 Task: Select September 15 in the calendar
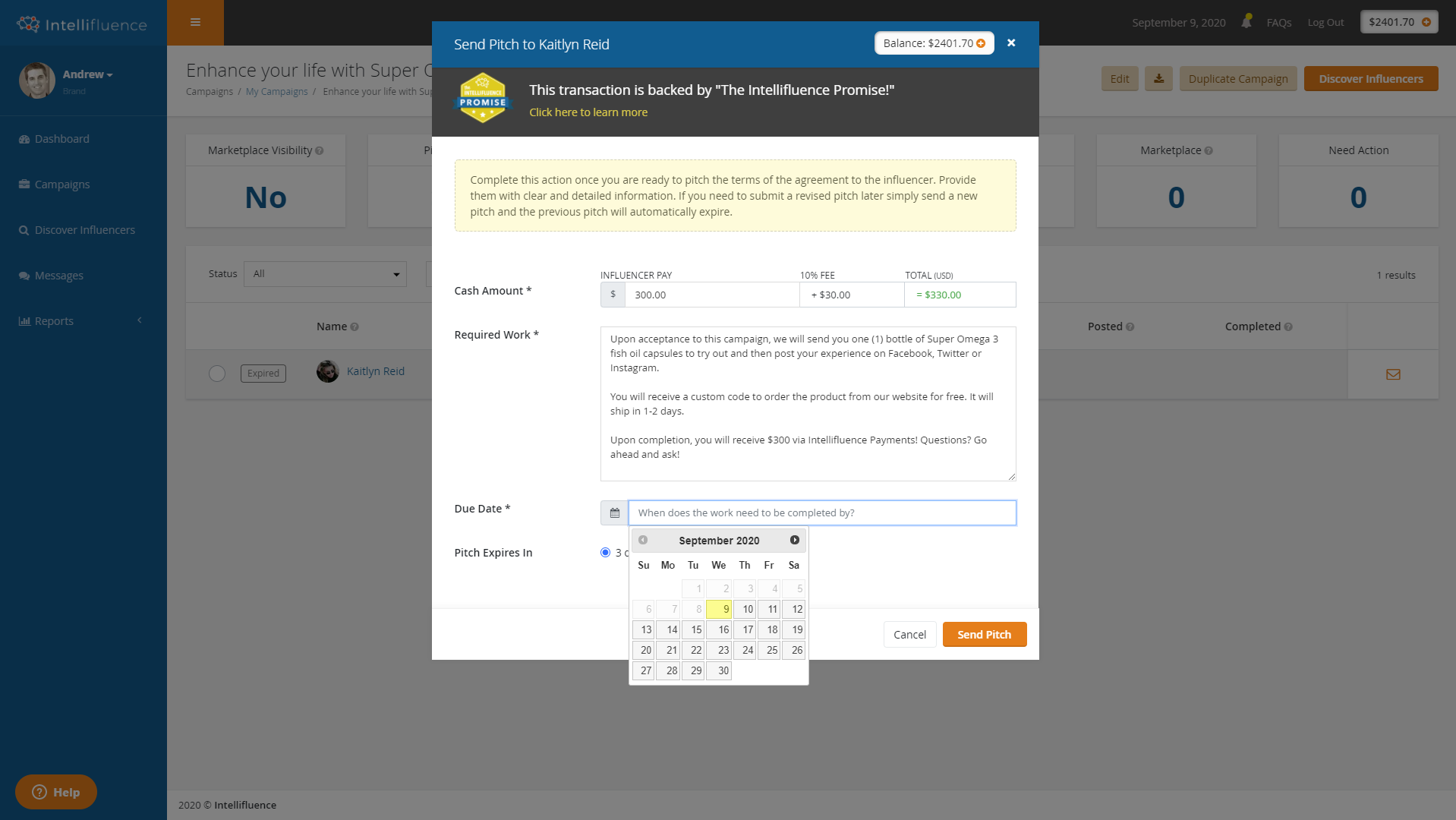click(693, 629)
